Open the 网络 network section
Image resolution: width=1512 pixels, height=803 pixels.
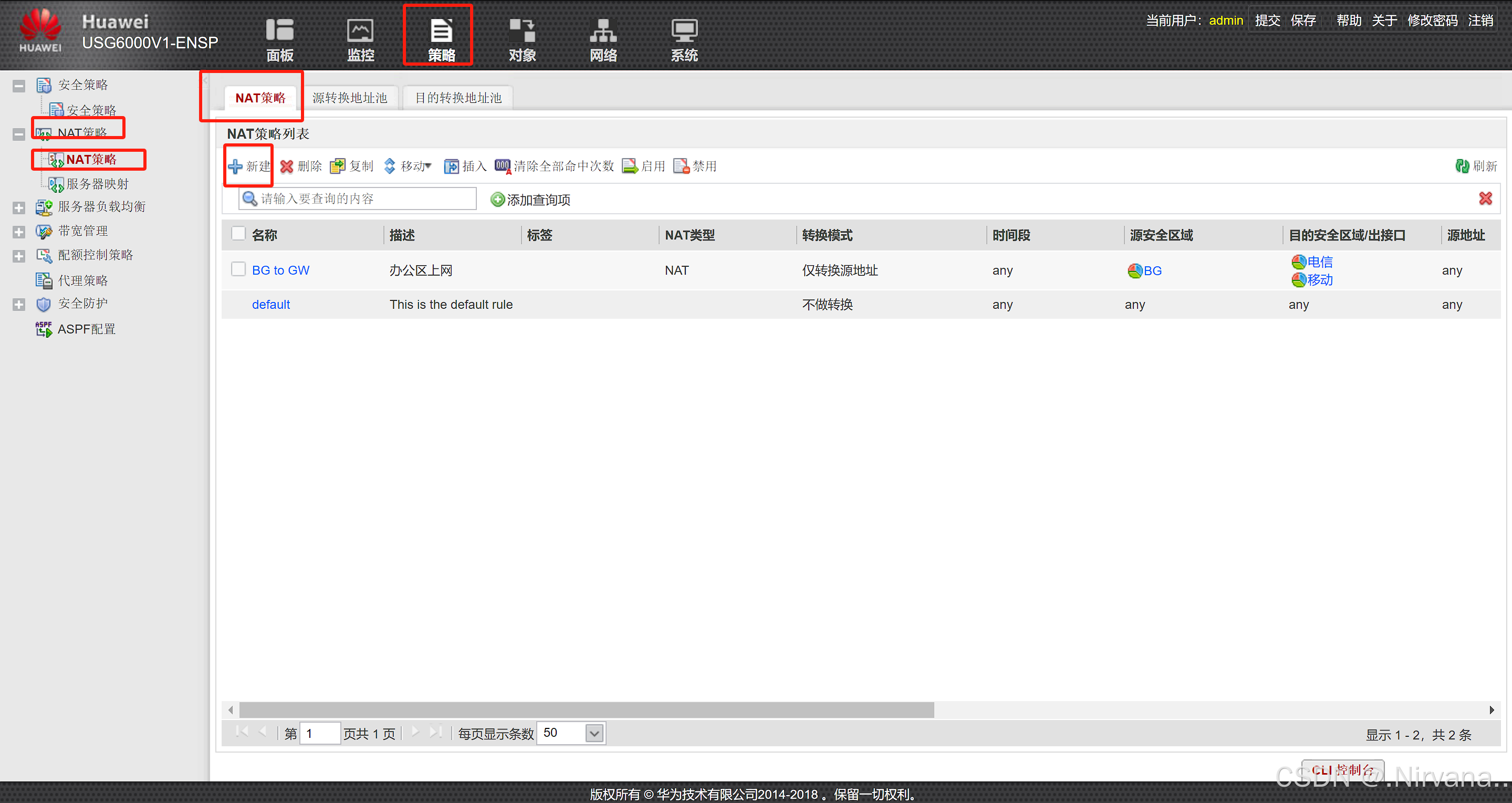(603, 39)
